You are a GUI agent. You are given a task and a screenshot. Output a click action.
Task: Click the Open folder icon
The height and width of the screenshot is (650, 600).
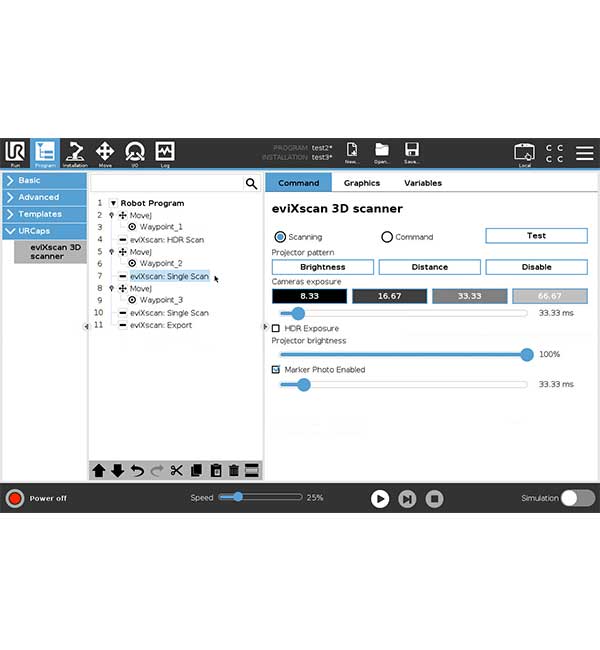[x=381, y=153]
